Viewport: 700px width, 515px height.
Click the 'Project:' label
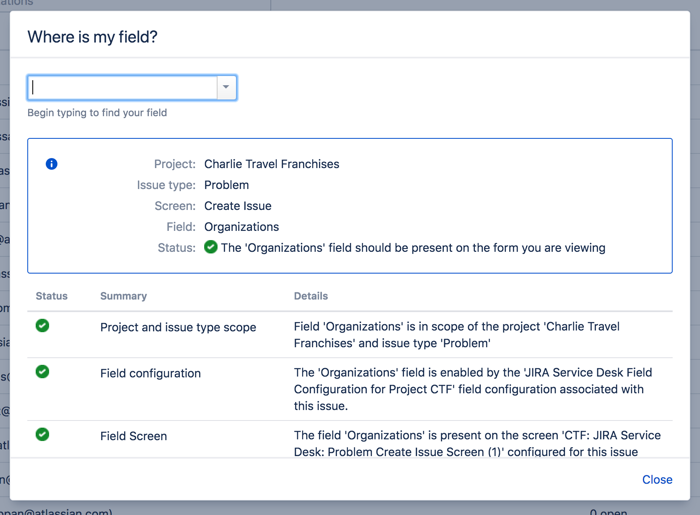tap(175, 164)
